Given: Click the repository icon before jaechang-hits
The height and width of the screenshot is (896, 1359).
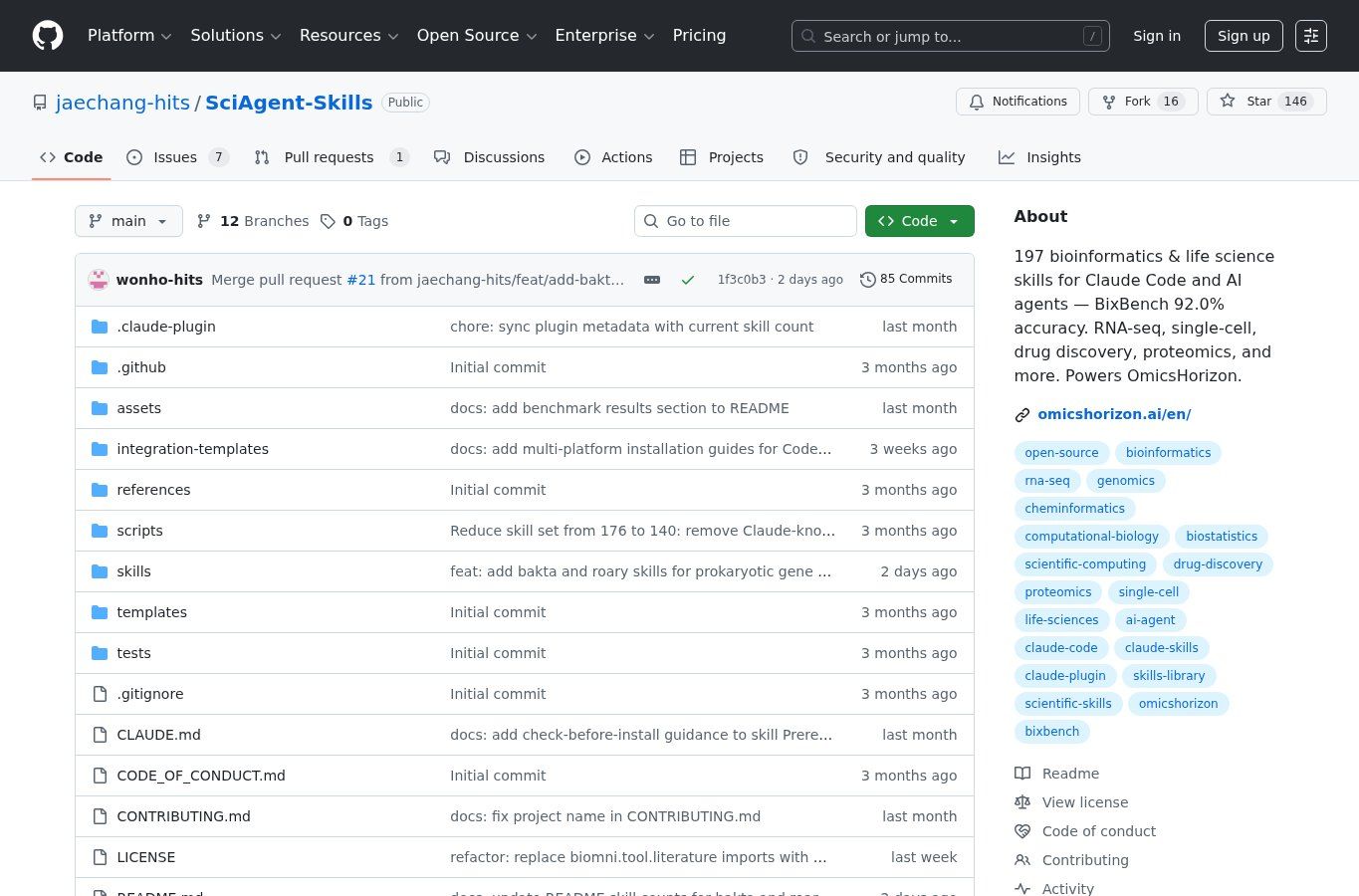Looking at the screenshot, I should click(x=40, y=103).
